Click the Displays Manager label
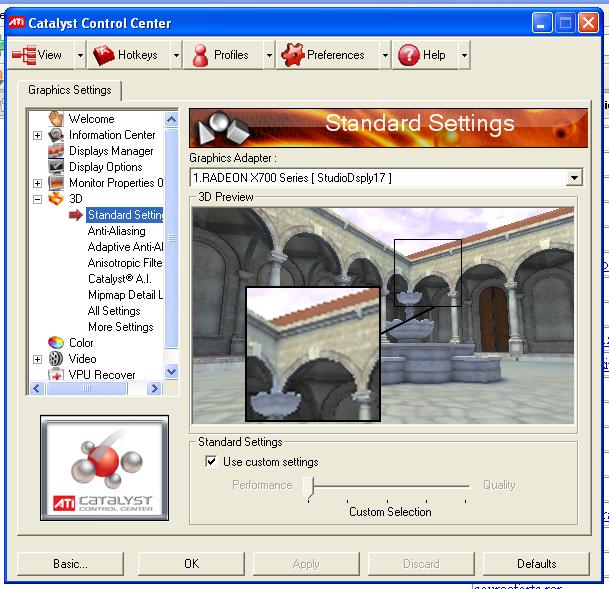The height and width of the screenshot is (589, 609). (111, 151)
